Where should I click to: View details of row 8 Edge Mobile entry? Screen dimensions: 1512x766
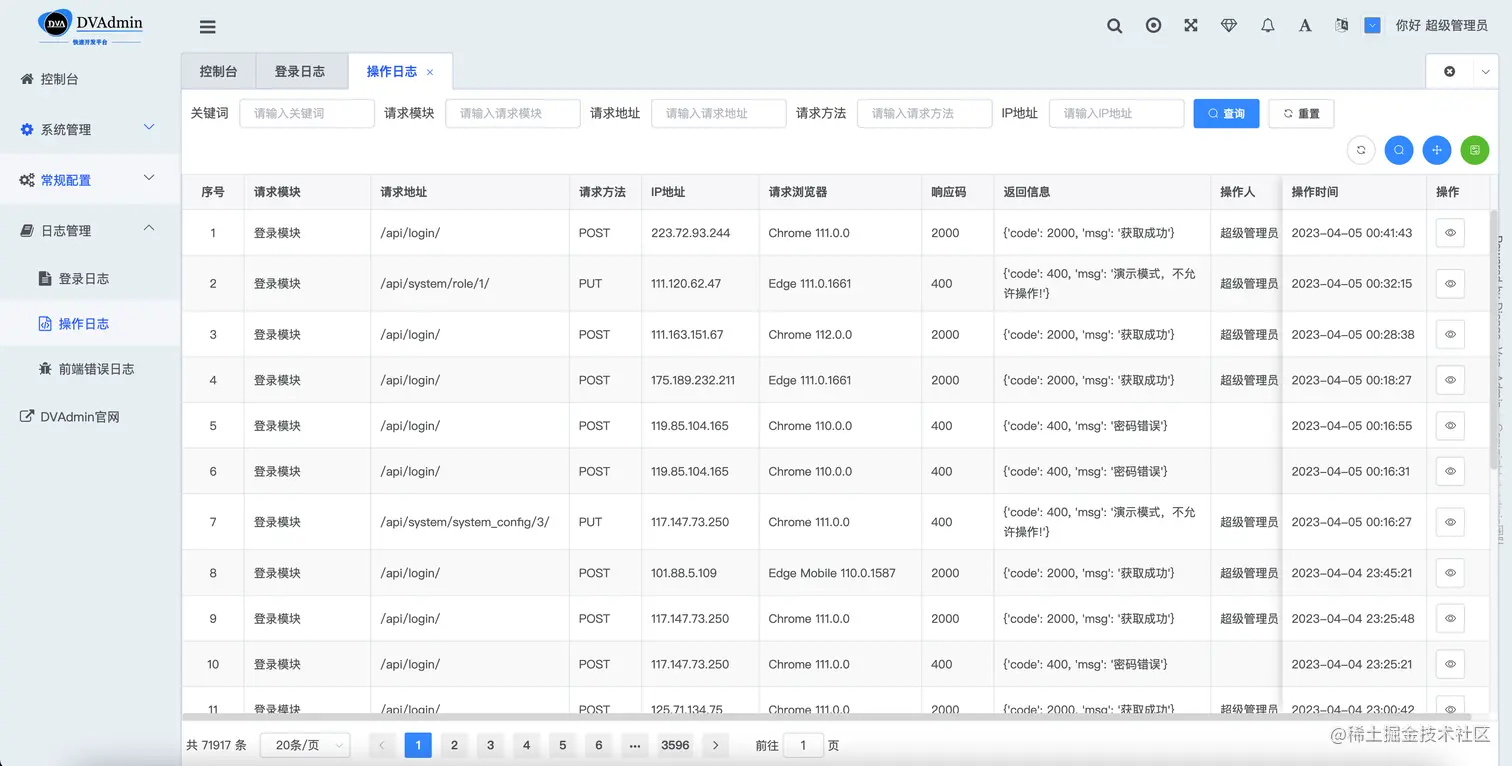click(x=1450, y=573)
